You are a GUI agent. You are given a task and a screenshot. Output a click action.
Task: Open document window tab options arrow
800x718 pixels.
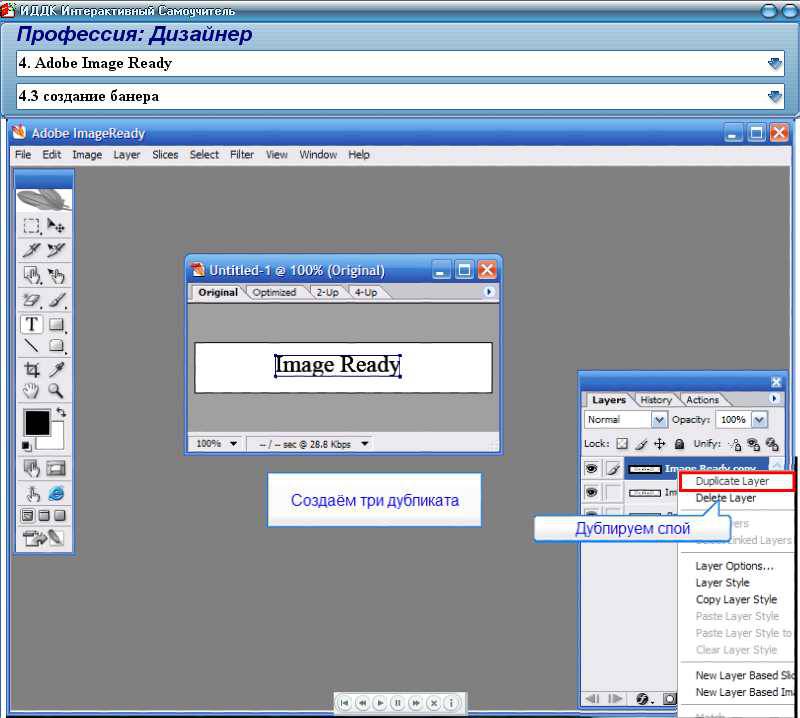coord(488,292)
